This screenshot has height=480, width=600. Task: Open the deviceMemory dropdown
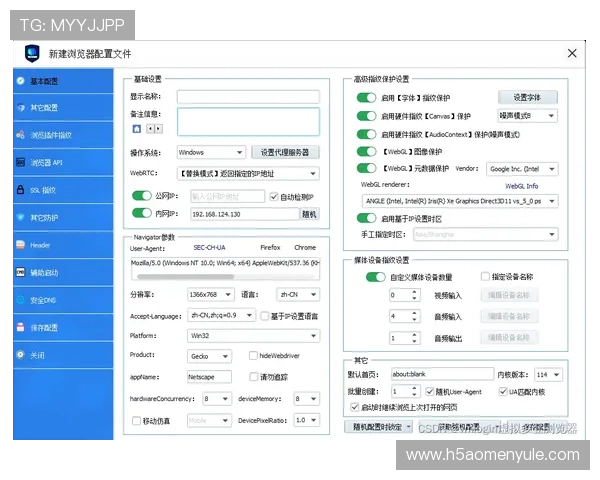click(x=306, y=399)
